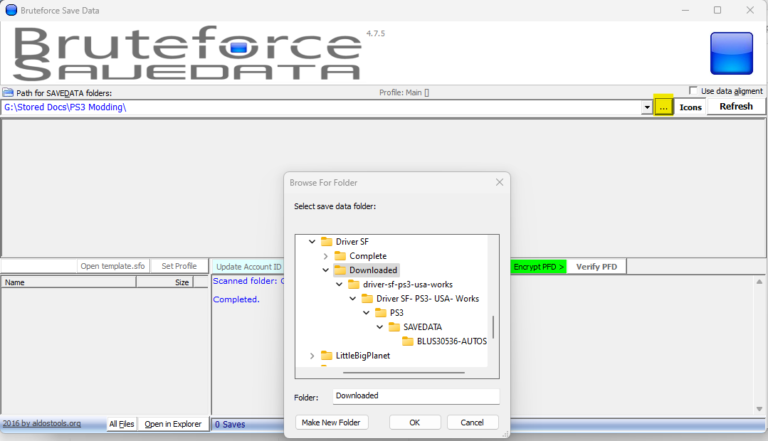This screenshot has height=441, width=768.
Task: Click the folder tree horizontal scrollbar
Action: click(x=404, y=372)
